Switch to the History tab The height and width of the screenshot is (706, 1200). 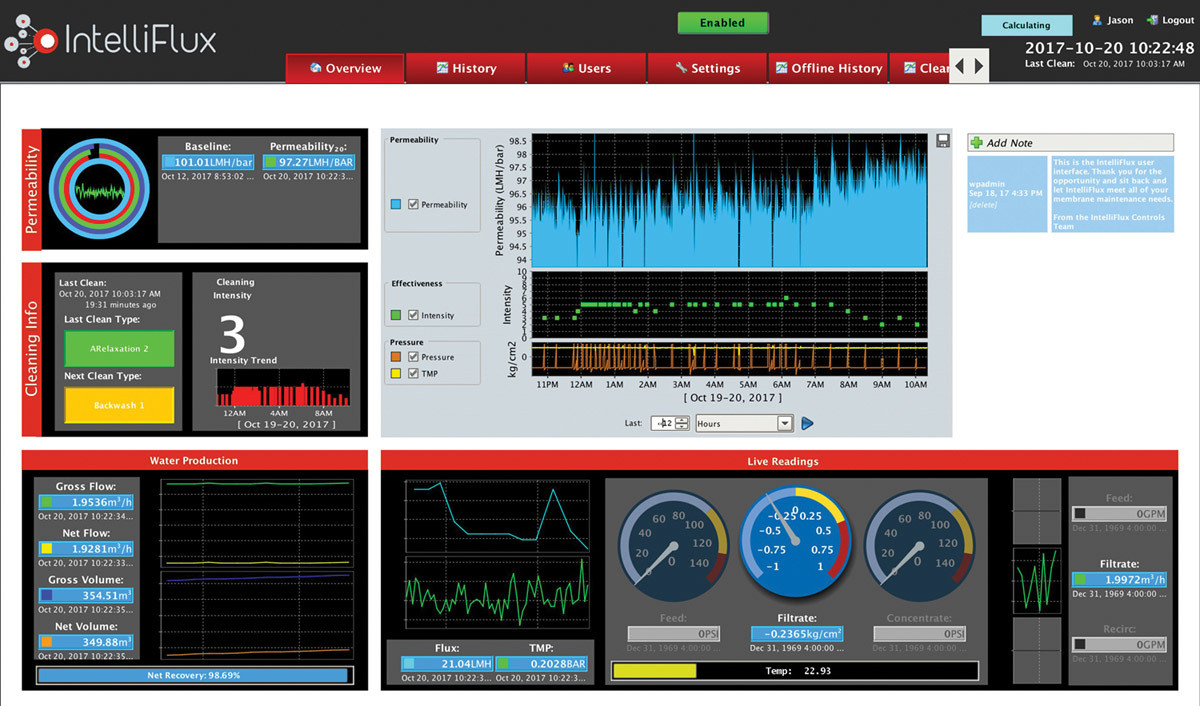point(466,68)
